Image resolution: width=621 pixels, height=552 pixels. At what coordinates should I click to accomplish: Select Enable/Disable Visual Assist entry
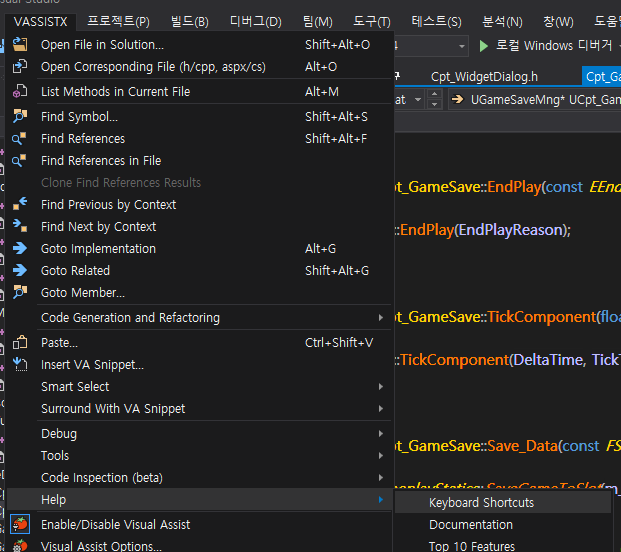click(200, 524)
